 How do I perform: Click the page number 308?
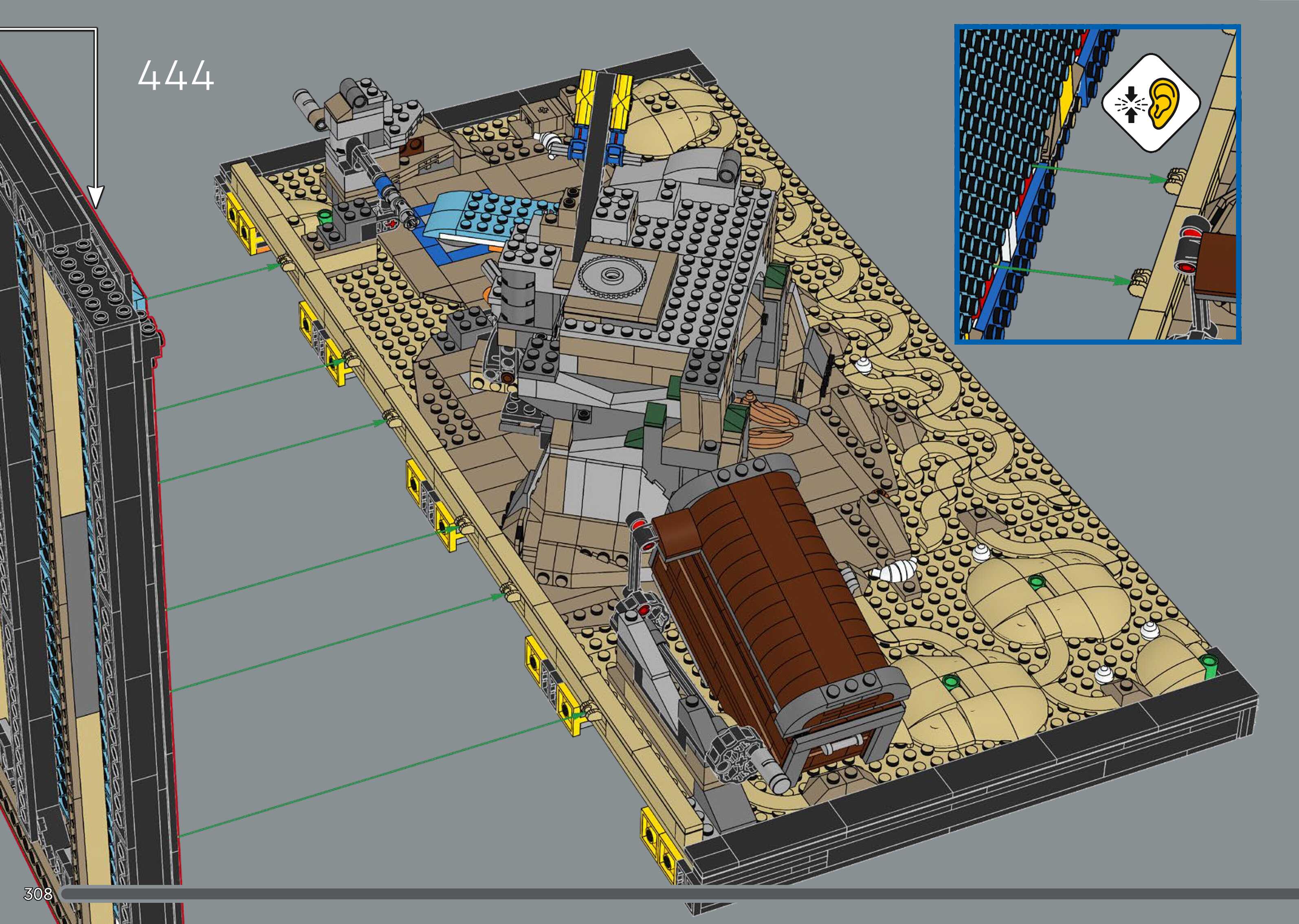(x=38, y=894)
